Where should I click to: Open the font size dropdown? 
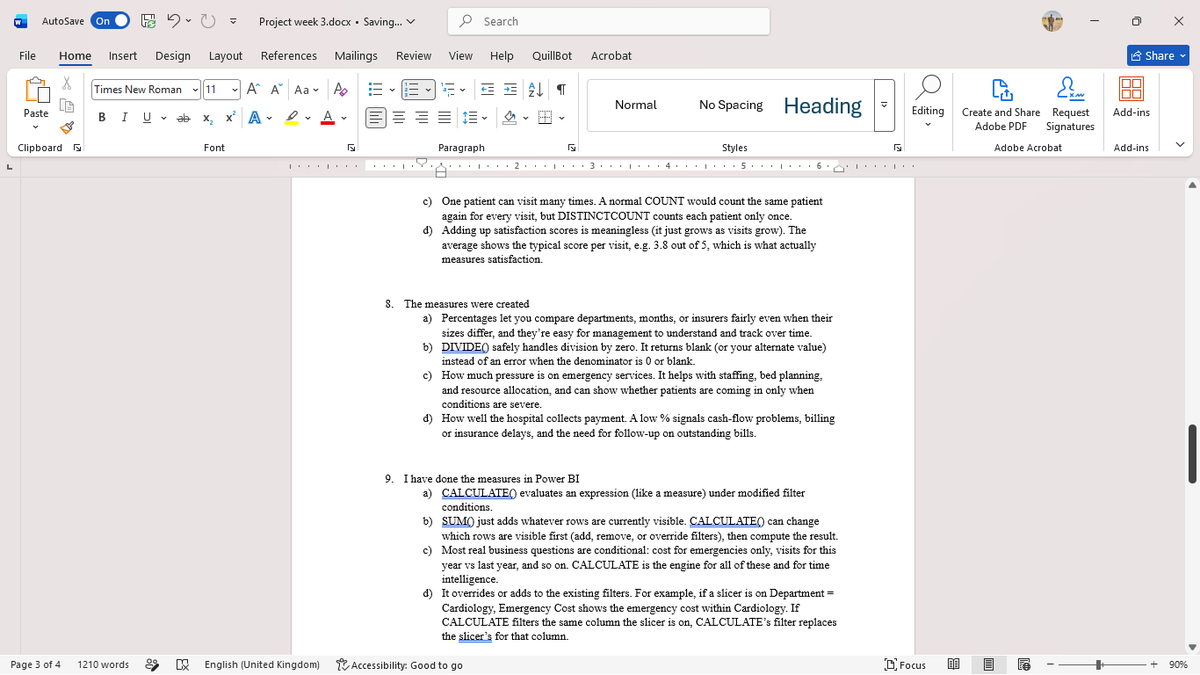(234, 89)
